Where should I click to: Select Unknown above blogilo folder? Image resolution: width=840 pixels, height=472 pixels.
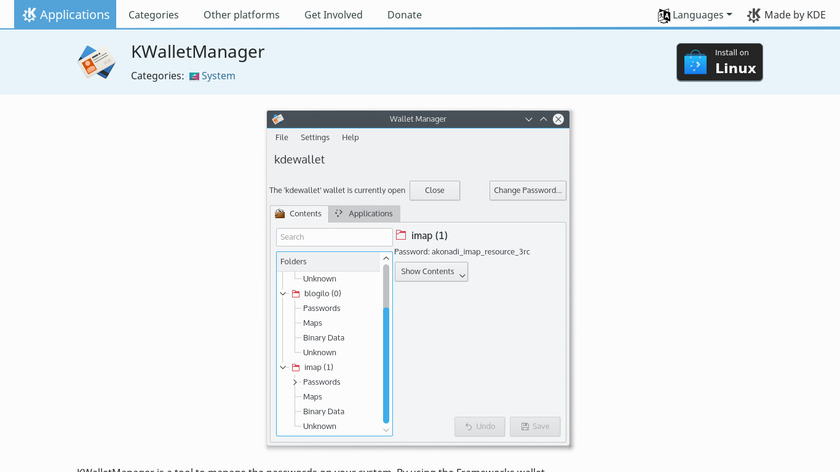319,279
